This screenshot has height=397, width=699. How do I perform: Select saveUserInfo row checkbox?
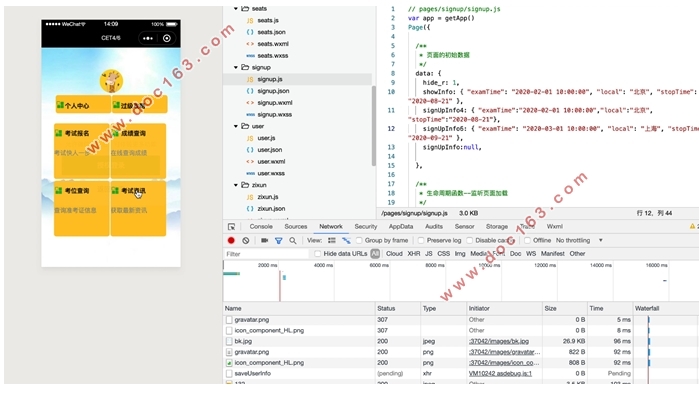(x=229, y=373)
